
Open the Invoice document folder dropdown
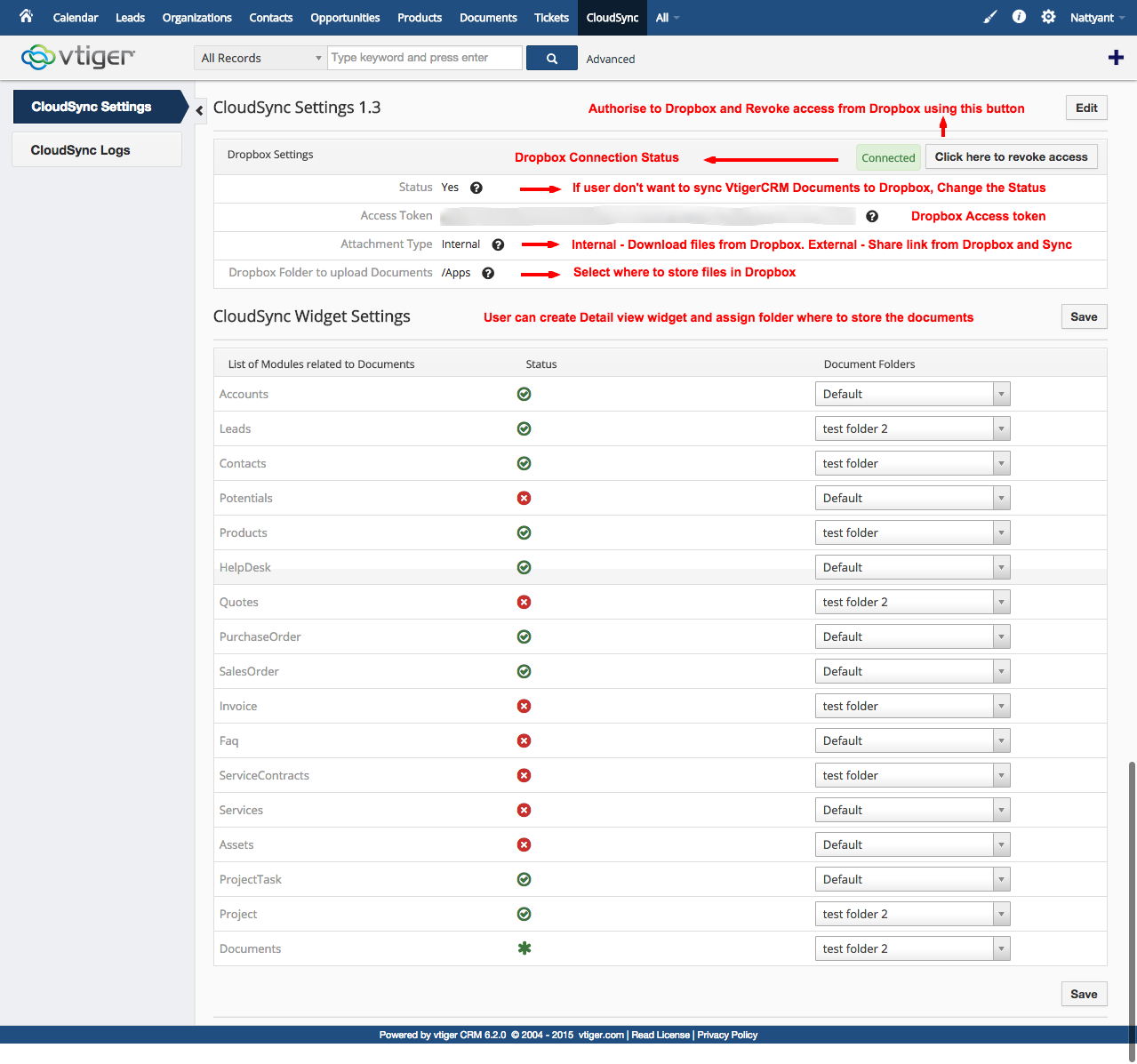click(913, 706)
